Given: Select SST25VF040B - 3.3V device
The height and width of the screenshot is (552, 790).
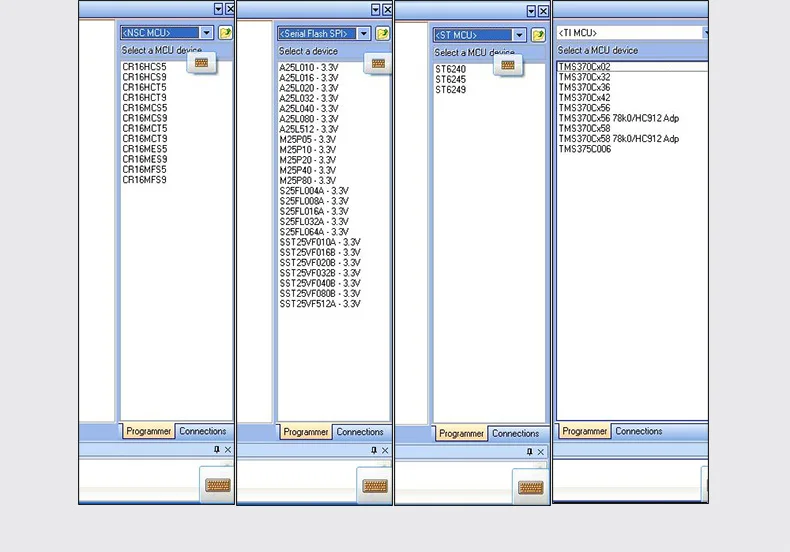Looking at the screenshot, I should click(320, 283).
